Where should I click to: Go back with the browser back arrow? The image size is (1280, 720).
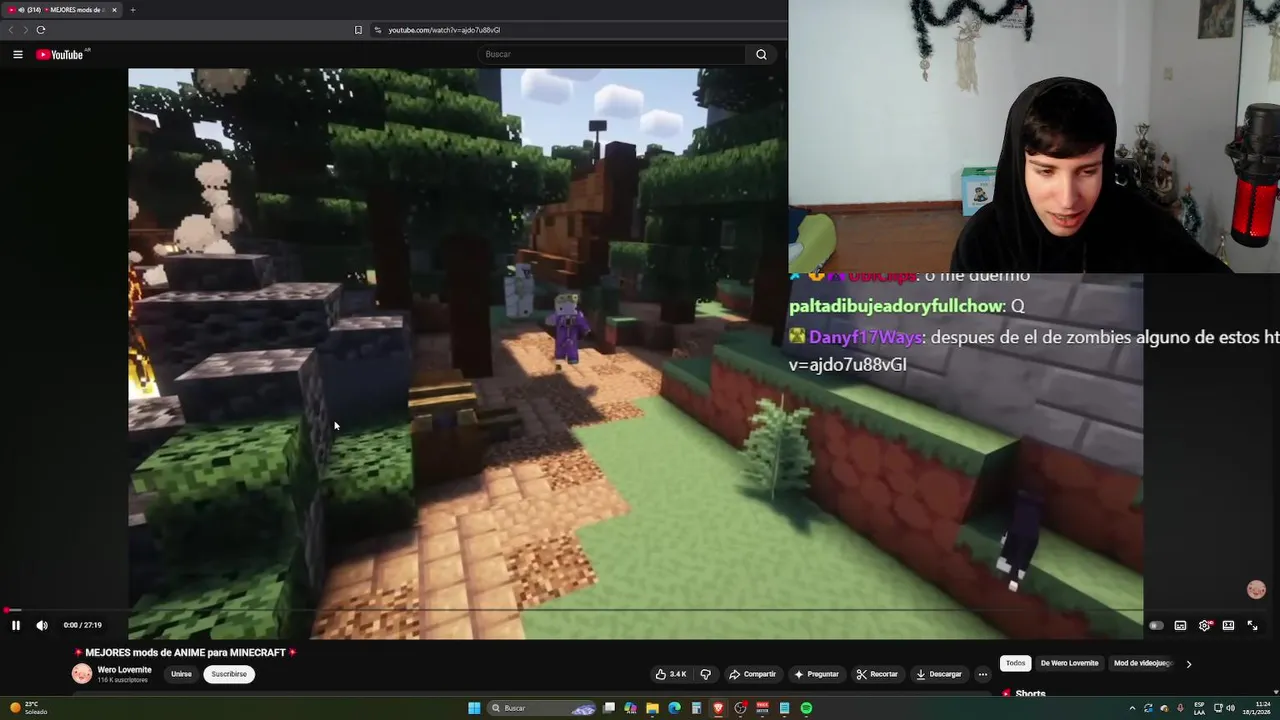pos(11,30)
